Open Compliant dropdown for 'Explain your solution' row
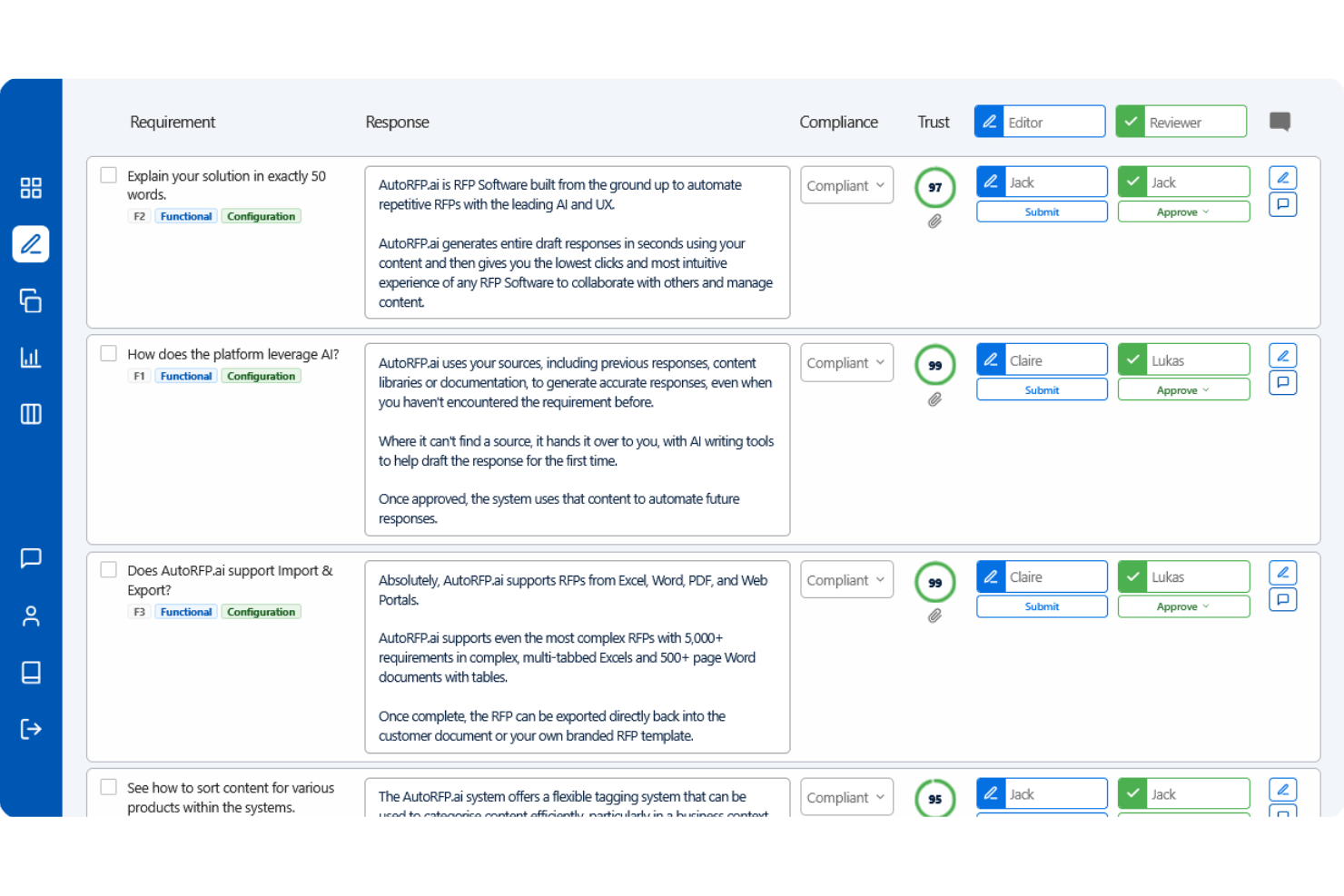Viewport: 1344px width, 896px height. [846, 185]
